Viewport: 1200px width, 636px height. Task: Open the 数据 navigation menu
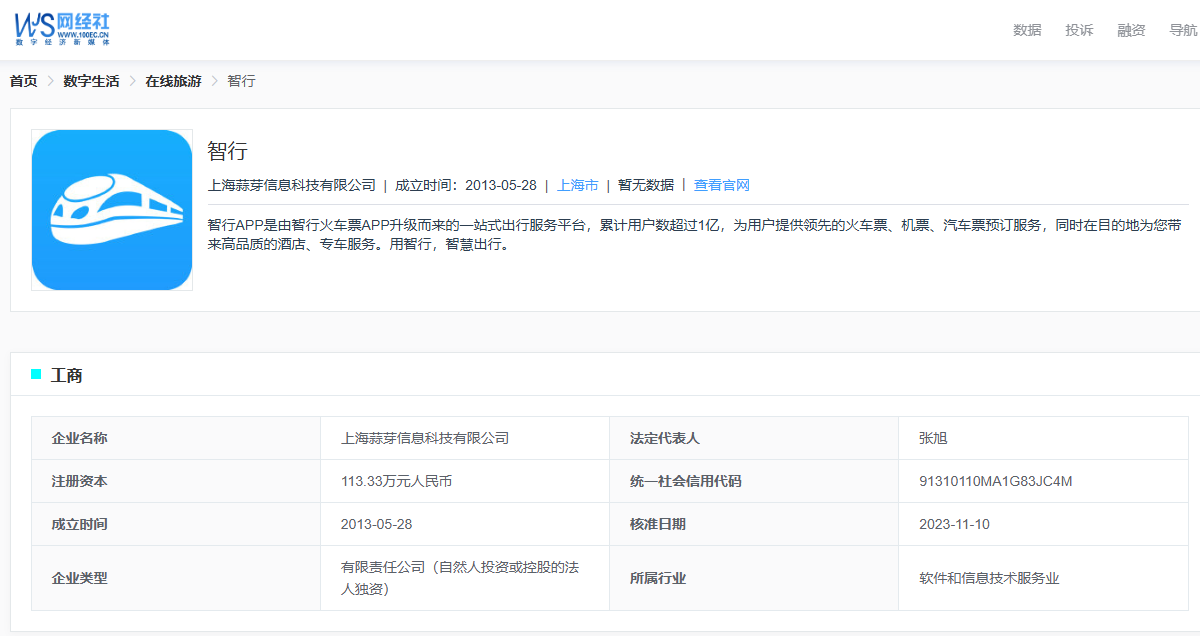click(1027, 30)
